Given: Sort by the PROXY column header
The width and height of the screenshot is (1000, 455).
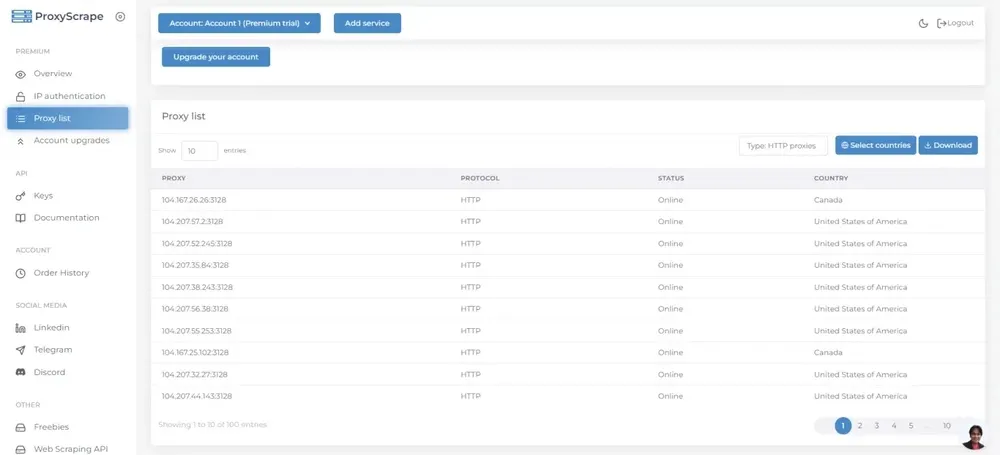Looking at the screenshot, I should pyautogui.click(x=173, y=179).
